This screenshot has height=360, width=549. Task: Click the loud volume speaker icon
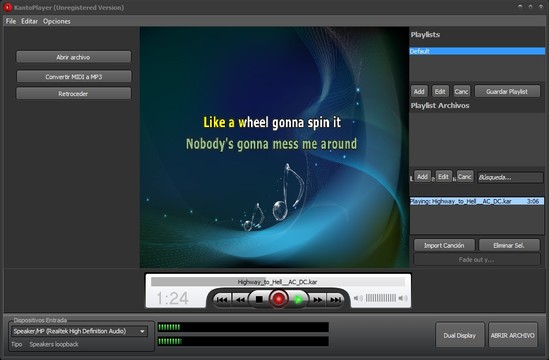[403, 298]
